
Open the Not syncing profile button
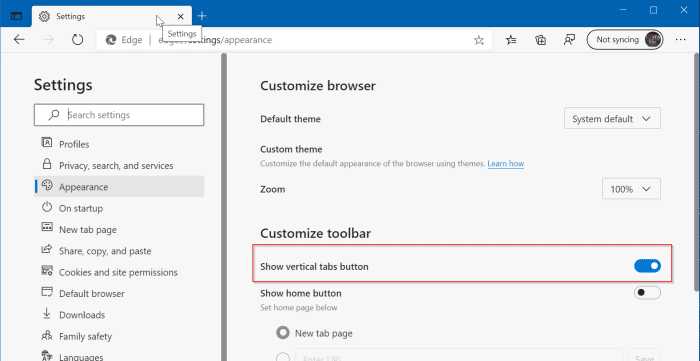[625, 40]
